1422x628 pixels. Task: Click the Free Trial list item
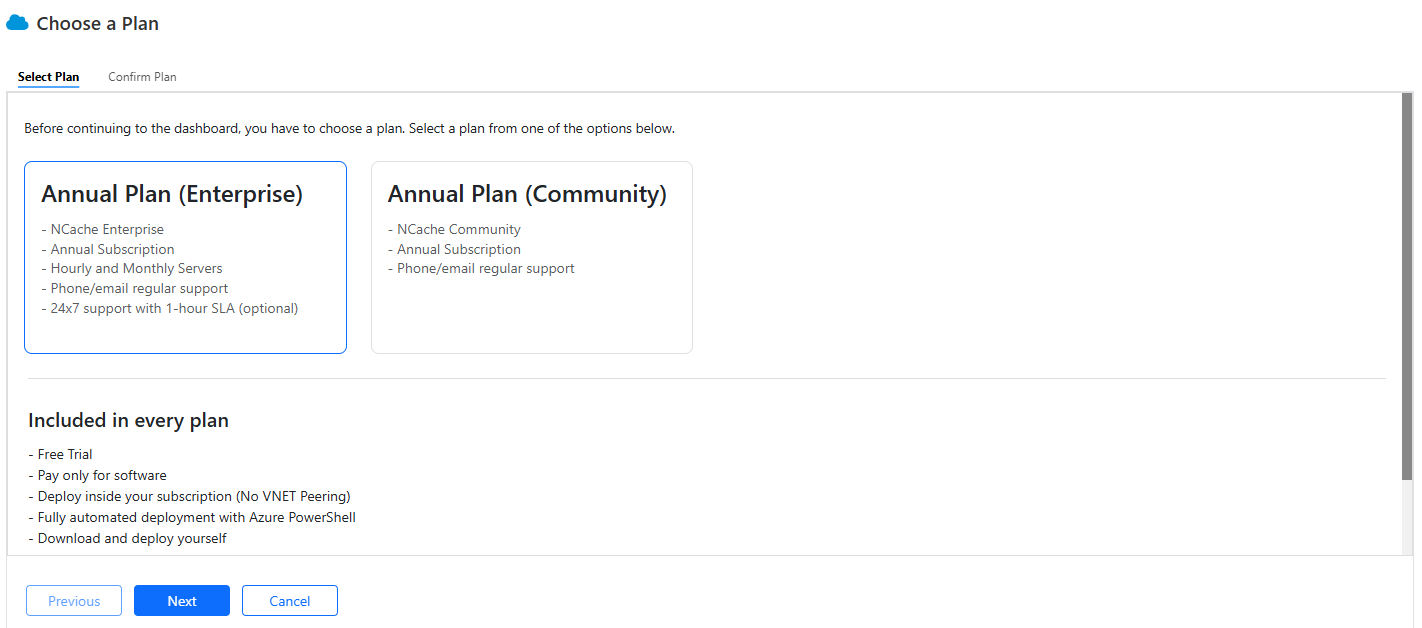coord(63,454)
